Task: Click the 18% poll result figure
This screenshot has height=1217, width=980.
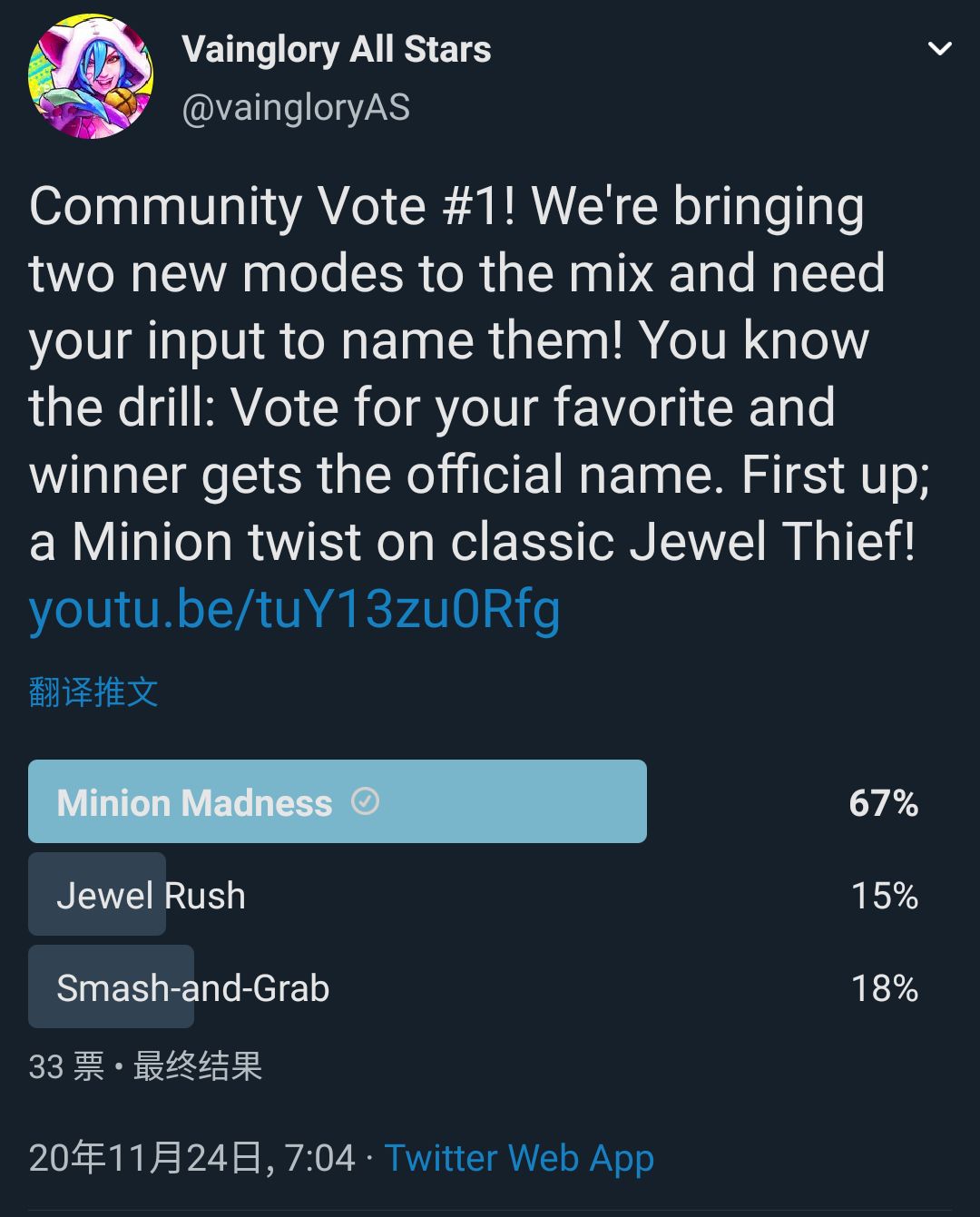Action: pyautogui.click(x=884, y=988)
